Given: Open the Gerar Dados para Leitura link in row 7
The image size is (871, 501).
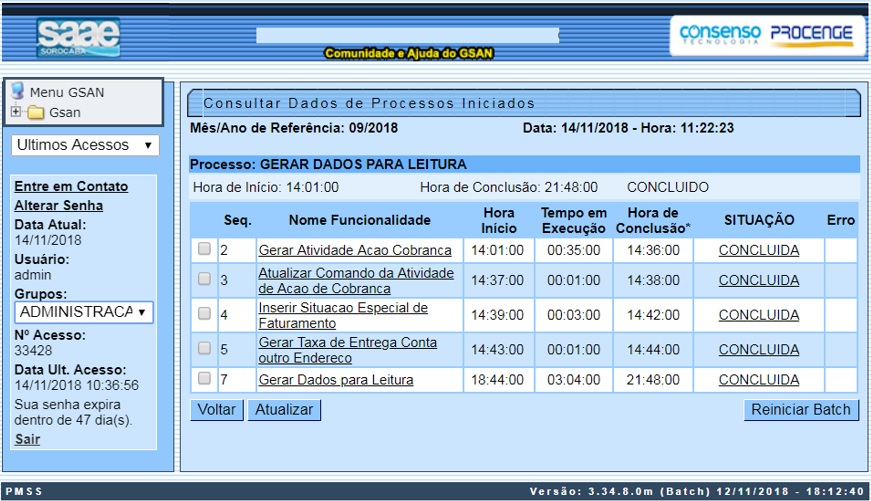Looking at the screenshot, I should point(336,380).
